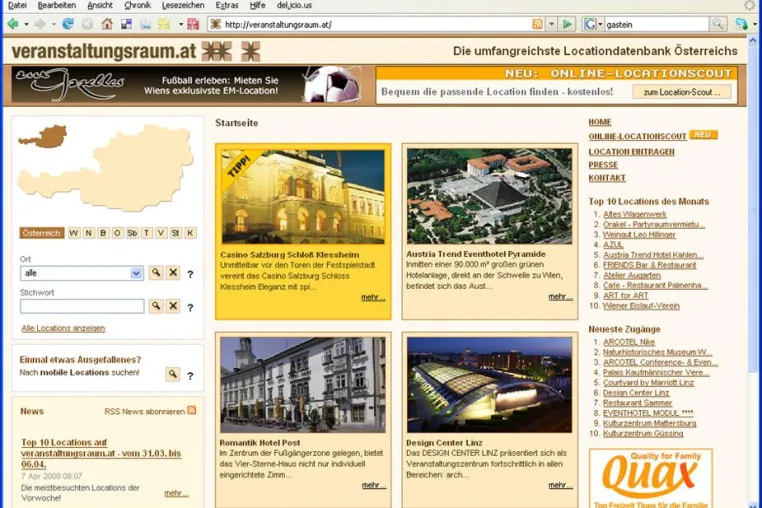The image size is (762, 508).
Task: Expand the address bar history dropdown arrow
Action: click(552, 24)
